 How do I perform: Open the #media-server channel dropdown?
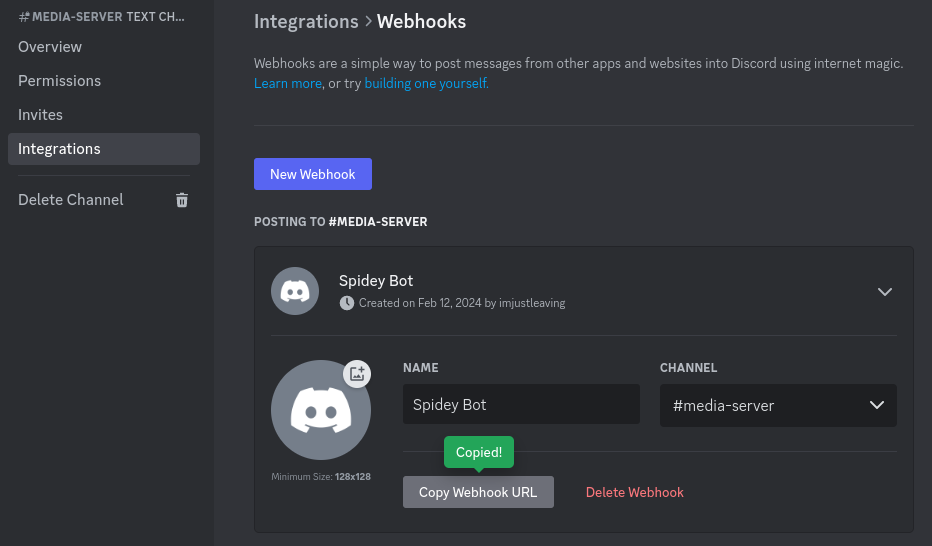(778, 405)
